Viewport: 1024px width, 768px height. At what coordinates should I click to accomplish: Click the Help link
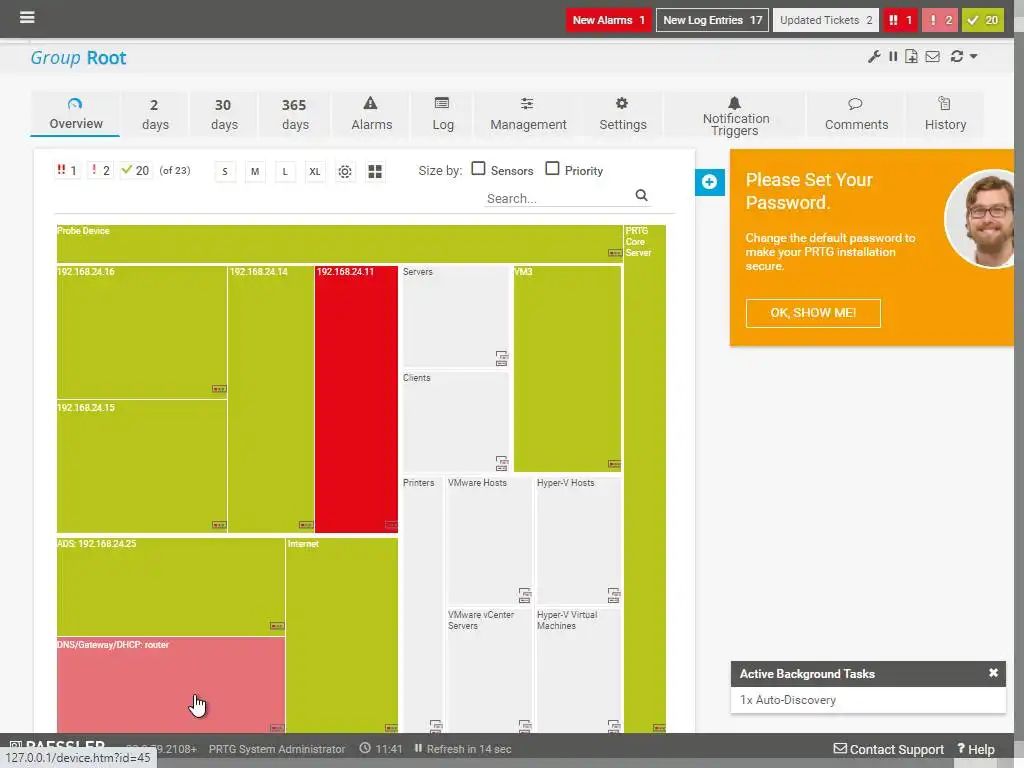click(x=976, y=749)
